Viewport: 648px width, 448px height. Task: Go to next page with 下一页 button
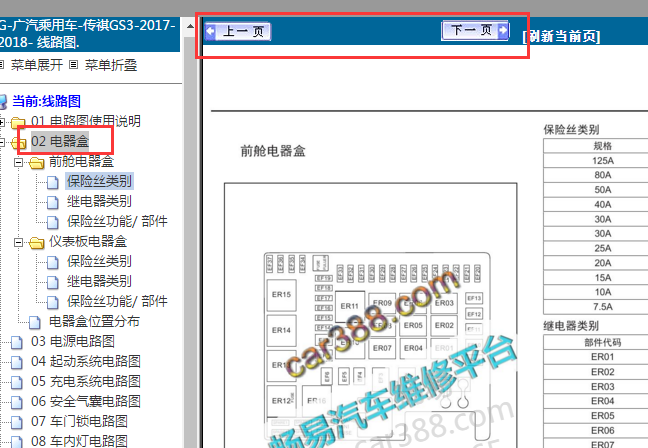[x=475, y=30]
